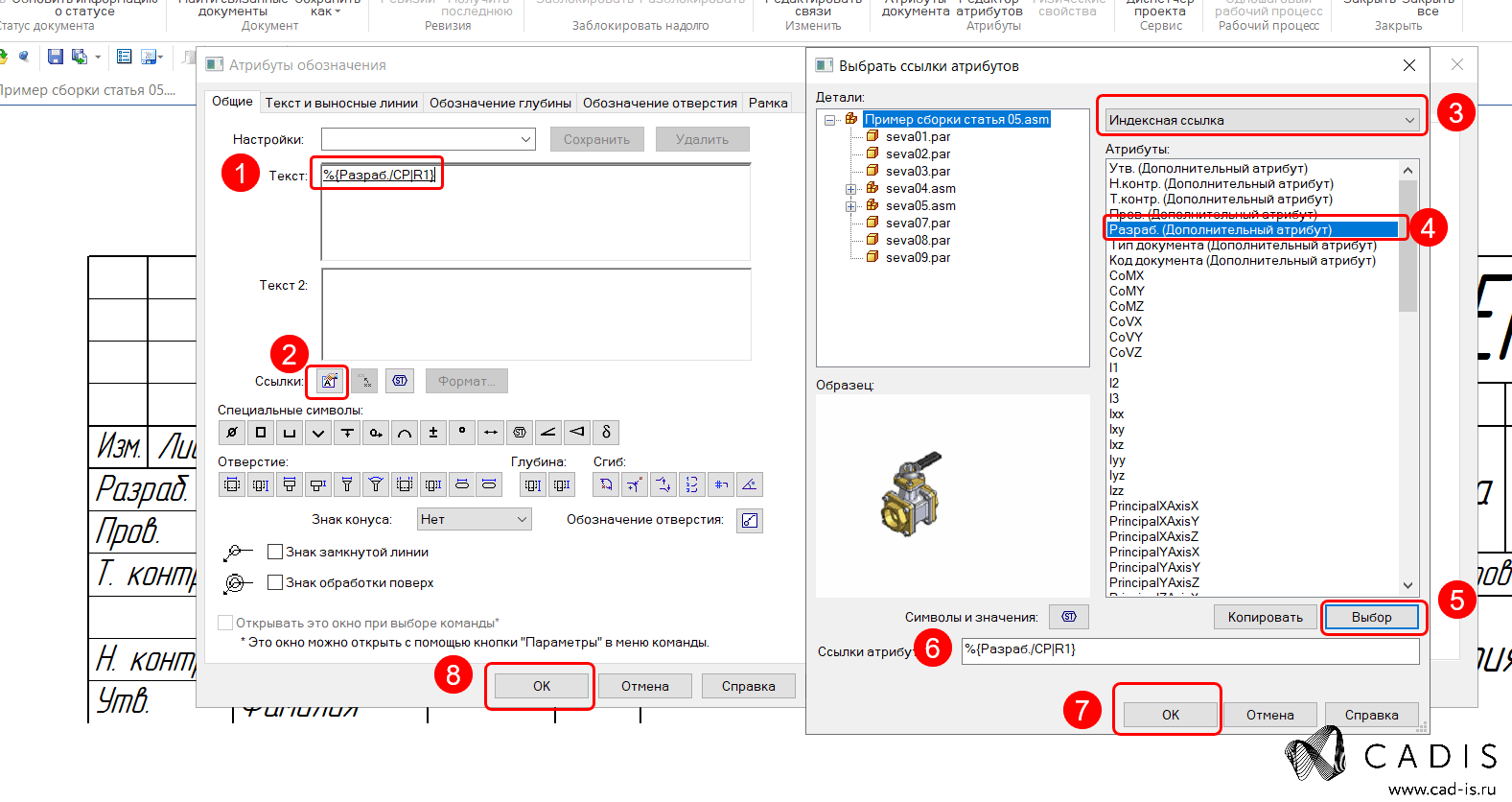
Task: Expand the seva05.asm tree node
Action: (850, 206)
